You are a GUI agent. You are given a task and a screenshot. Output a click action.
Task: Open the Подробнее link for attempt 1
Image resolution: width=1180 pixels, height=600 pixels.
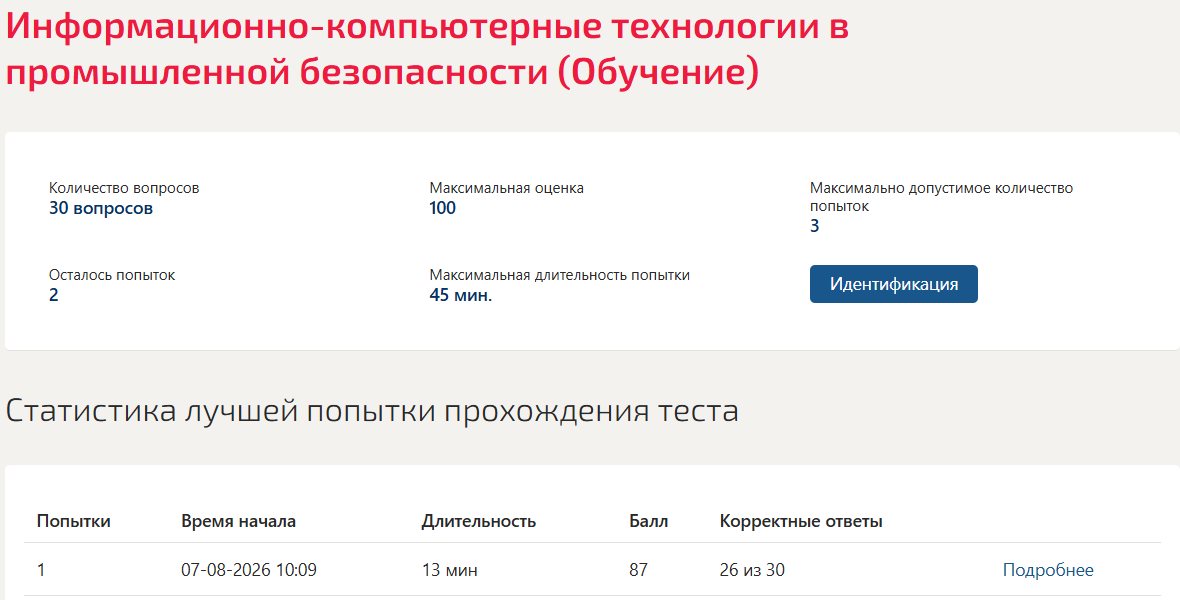1048,570
